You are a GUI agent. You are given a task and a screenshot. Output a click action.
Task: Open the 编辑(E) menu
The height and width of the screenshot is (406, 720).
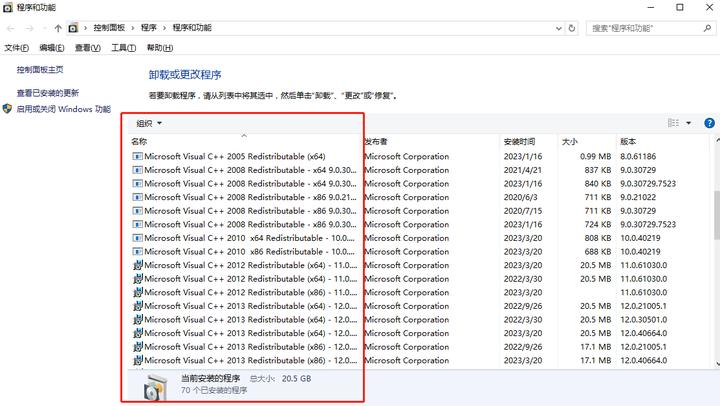point(51,48)
